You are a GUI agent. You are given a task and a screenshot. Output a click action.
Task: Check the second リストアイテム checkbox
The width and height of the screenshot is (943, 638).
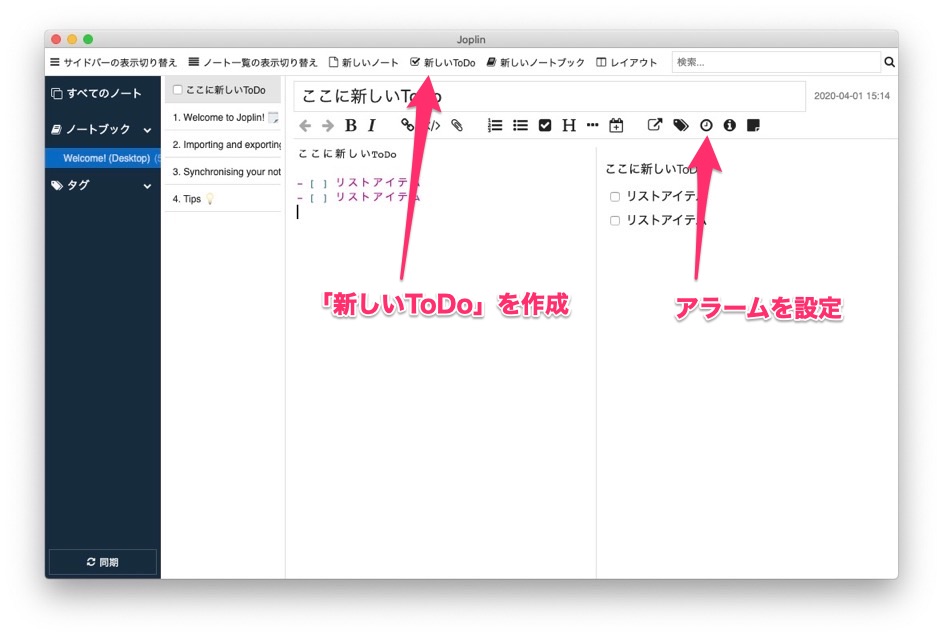(x=614, y=220)
